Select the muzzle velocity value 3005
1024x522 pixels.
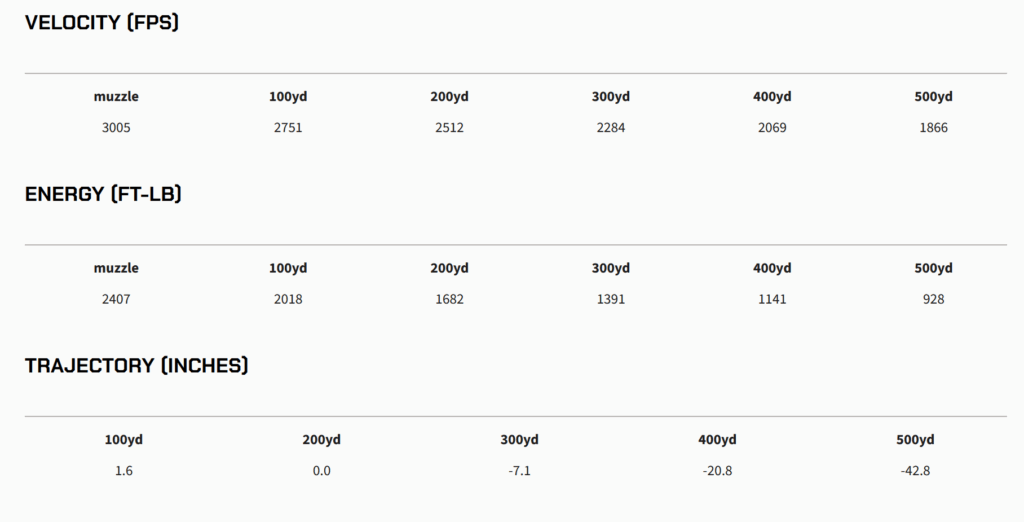(x=116, y=128)
